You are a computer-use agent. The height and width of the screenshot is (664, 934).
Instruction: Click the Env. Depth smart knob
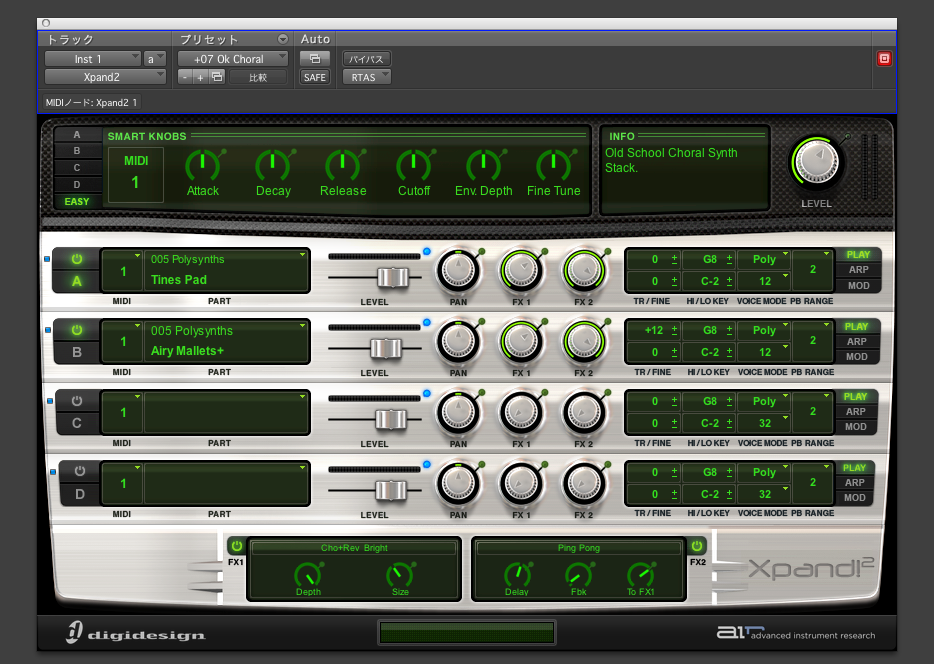coord(483,166)
